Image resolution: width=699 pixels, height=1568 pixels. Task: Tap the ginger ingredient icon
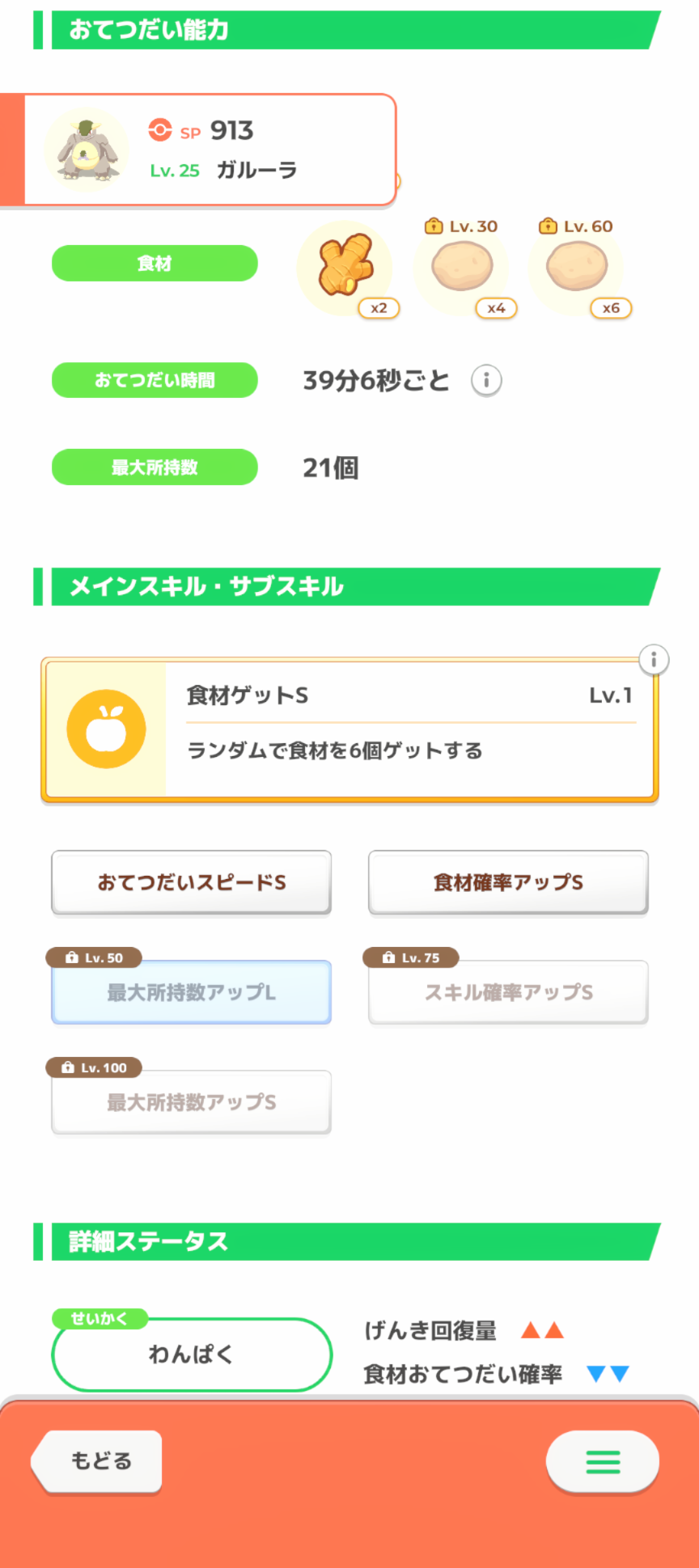click(x=345, y=265)
